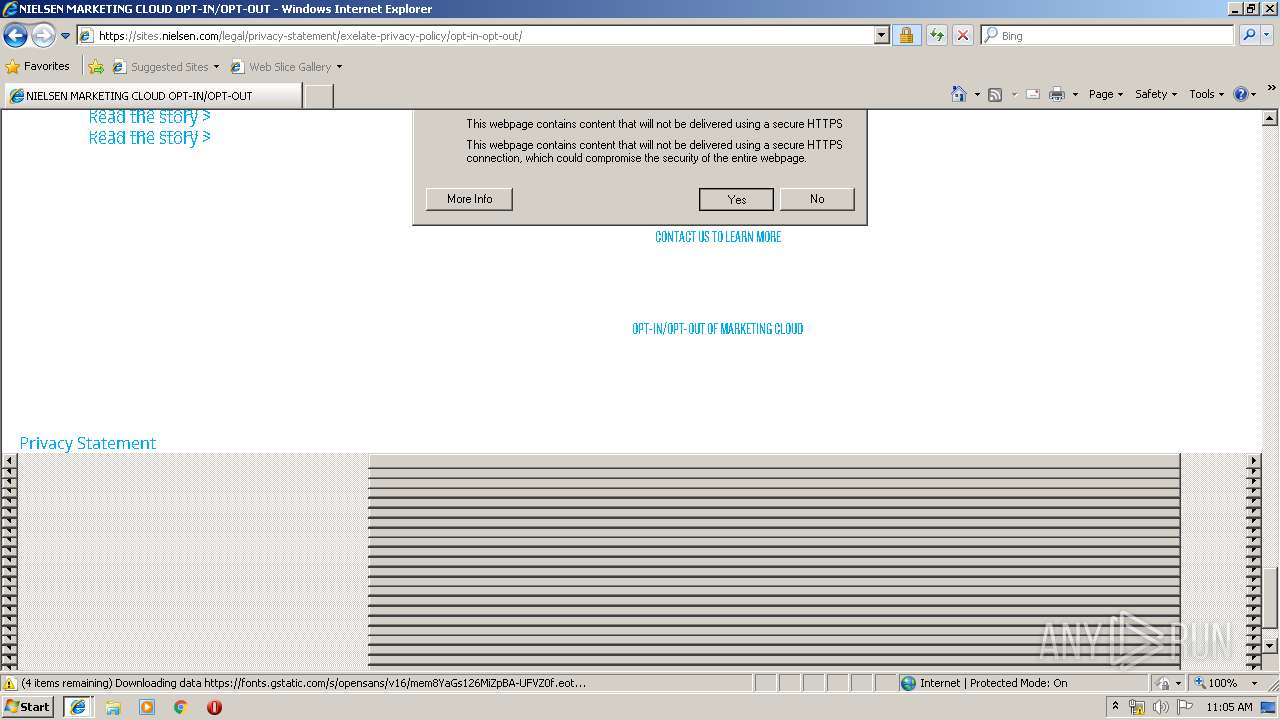
Task: Click the red Opera taskbar icon
Action: pos(214,707)
